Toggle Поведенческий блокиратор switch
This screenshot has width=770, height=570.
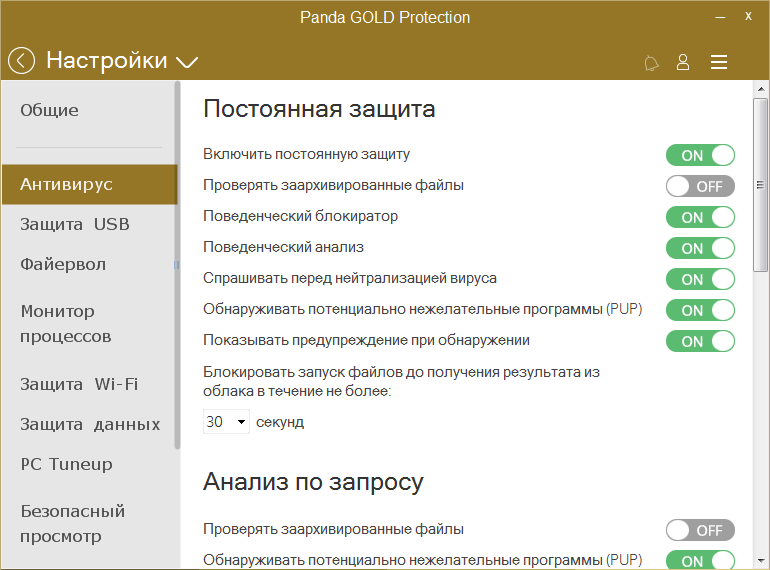point(700,217)
